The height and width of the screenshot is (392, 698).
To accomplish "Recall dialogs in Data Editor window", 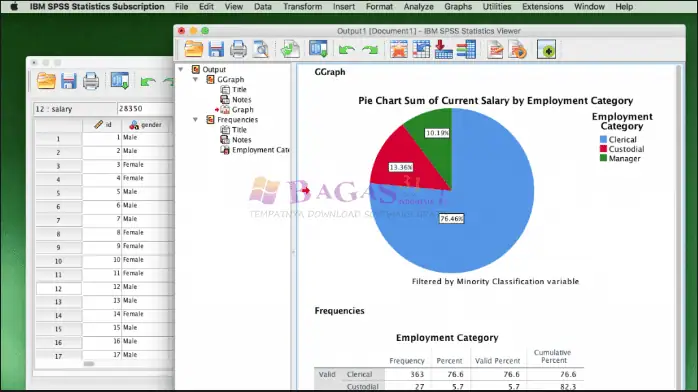I will [120, 81].
